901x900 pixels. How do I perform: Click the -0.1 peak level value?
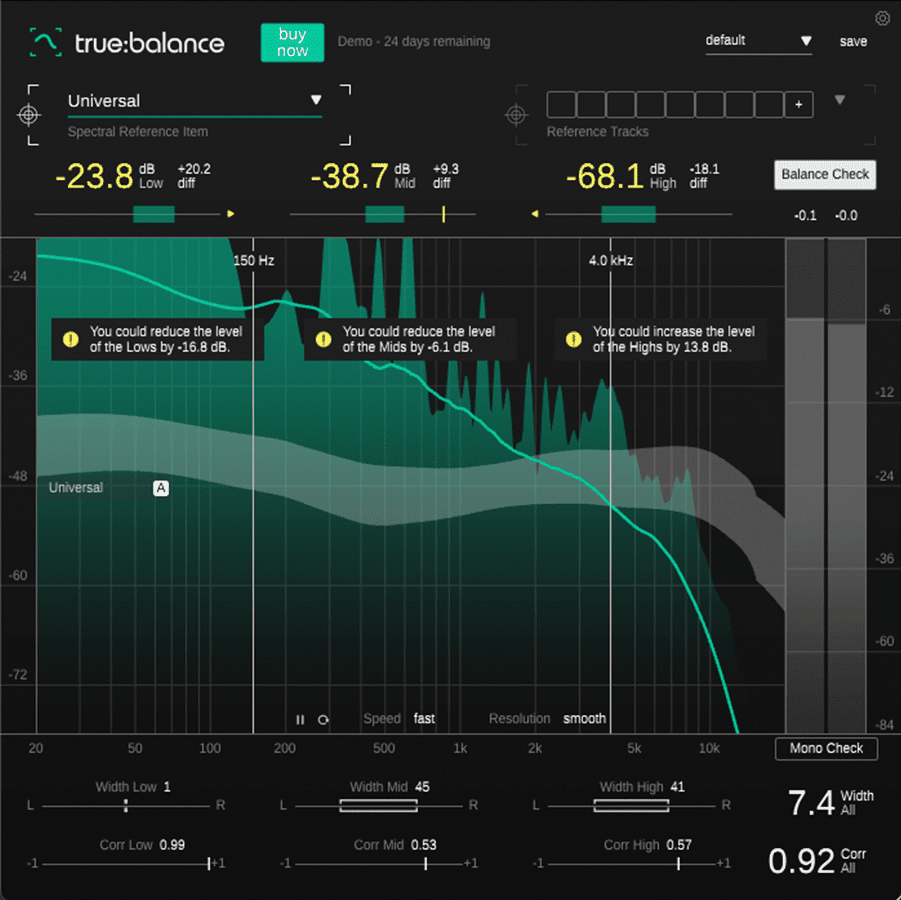(x=805, y=216)
